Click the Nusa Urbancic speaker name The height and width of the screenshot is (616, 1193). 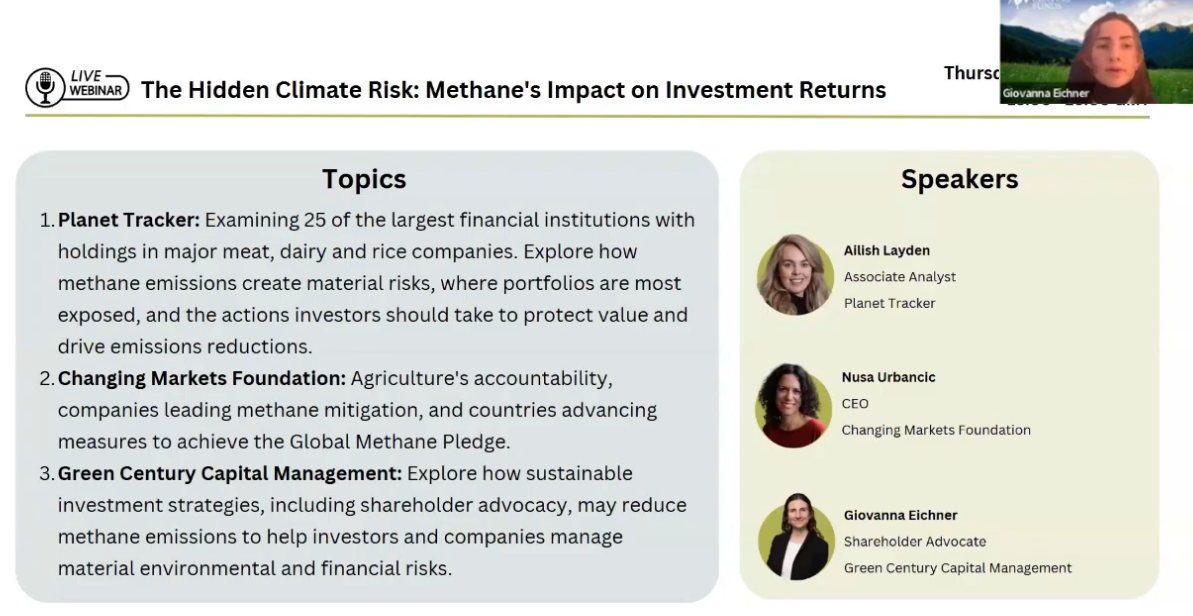pos(889,378)
